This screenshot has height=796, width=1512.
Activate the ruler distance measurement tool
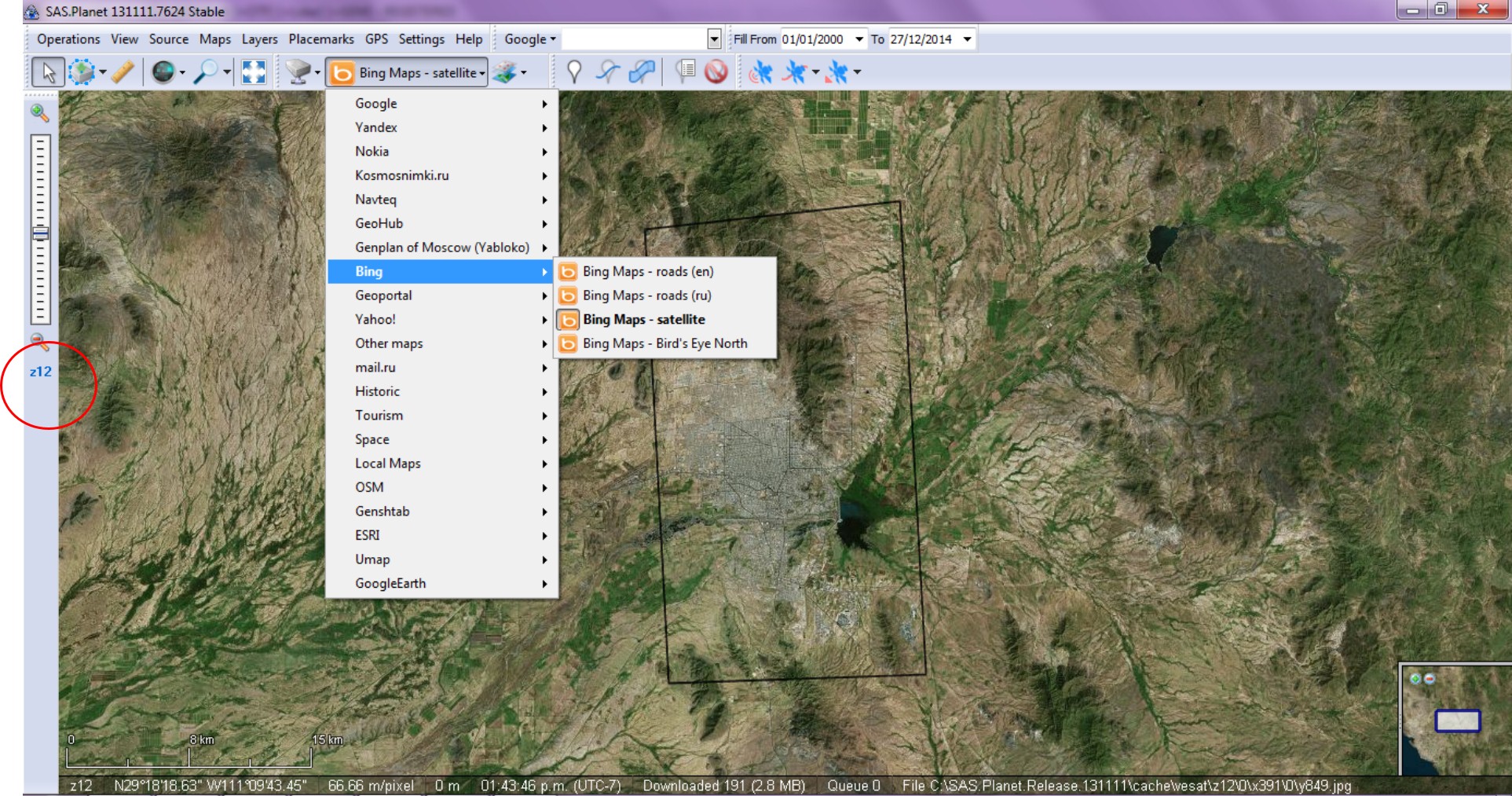coord(123,72)
